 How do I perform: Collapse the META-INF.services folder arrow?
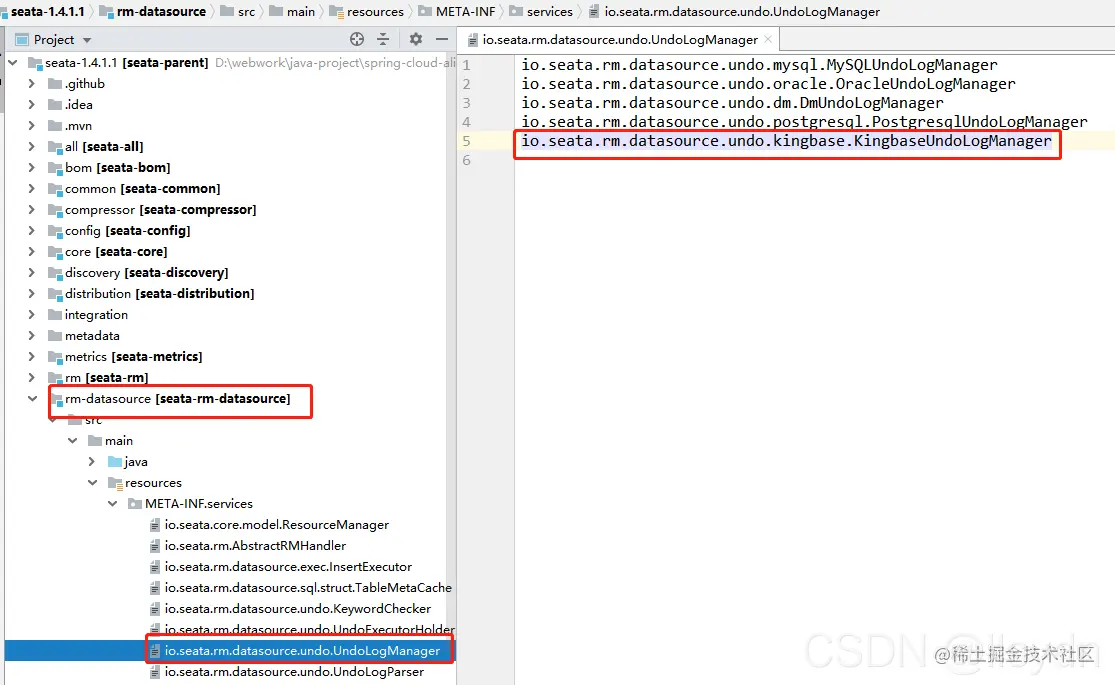coord(112,504)
